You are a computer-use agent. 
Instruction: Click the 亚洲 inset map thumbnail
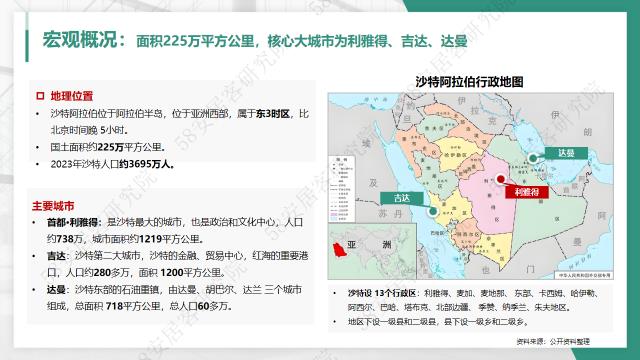click(x=372, y=251)
